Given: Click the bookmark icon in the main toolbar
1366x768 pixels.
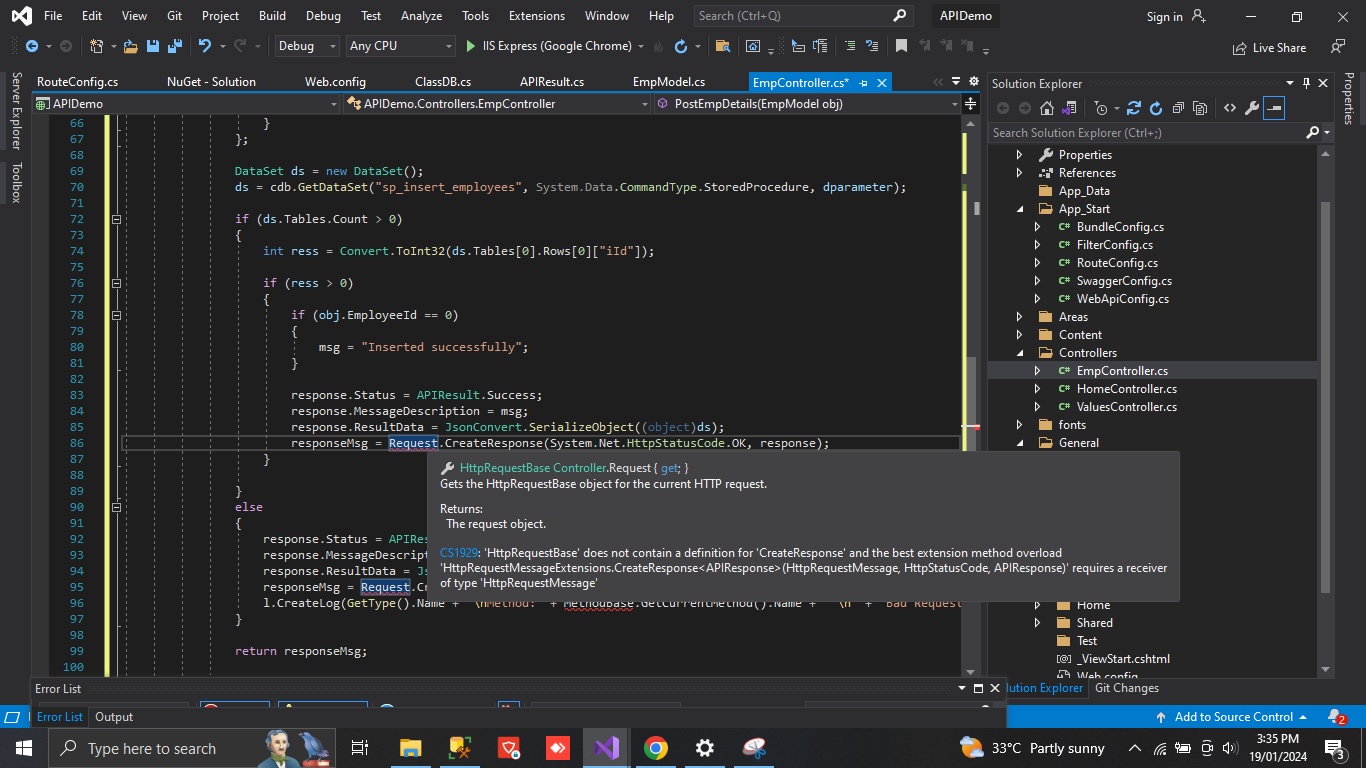Looking at the screenshot, I should [x=901, y=46].
